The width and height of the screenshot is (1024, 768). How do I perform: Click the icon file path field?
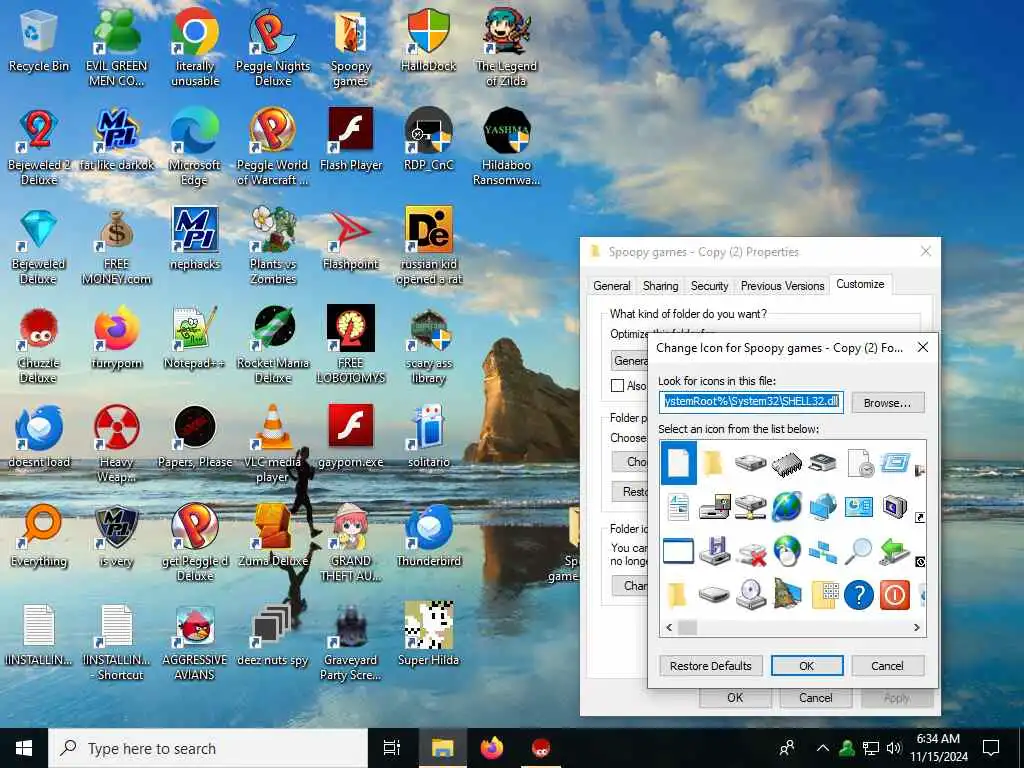(x=751, y=401)
